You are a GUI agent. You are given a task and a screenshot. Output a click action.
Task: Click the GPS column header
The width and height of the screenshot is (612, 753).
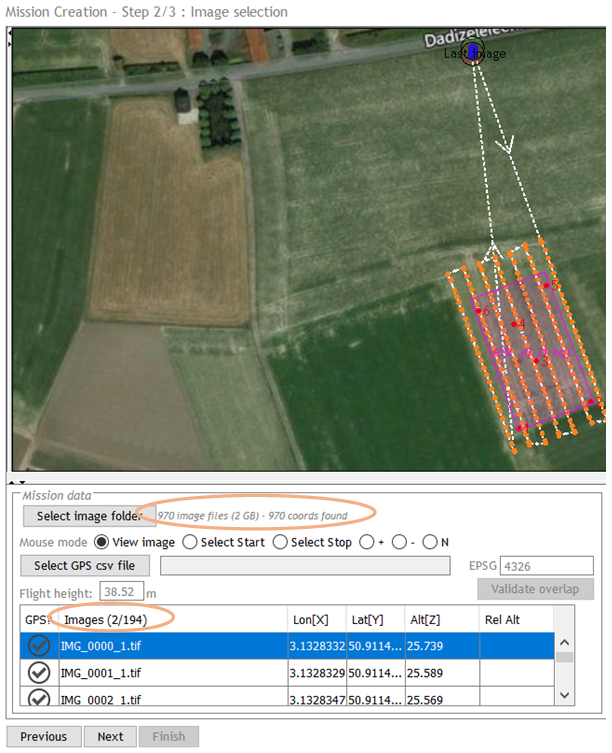(x=37, y=619)
